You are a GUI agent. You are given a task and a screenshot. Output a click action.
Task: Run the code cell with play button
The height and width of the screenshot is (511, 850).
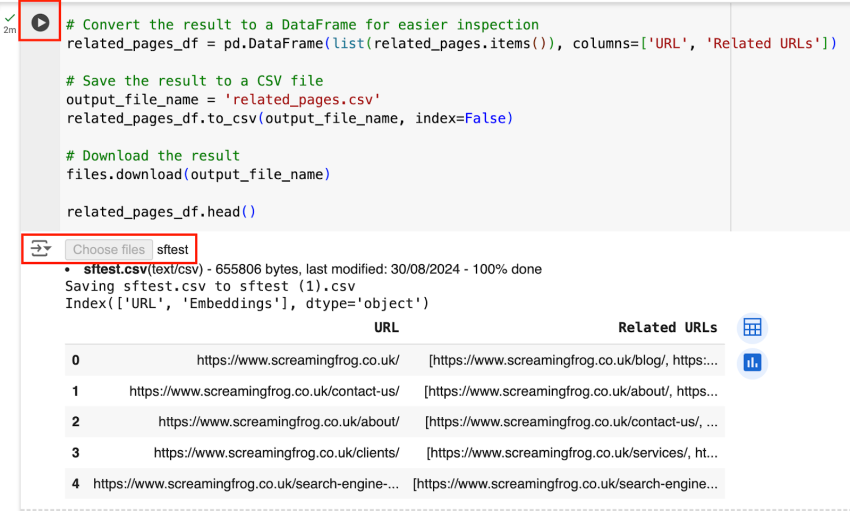click(40, 22)
